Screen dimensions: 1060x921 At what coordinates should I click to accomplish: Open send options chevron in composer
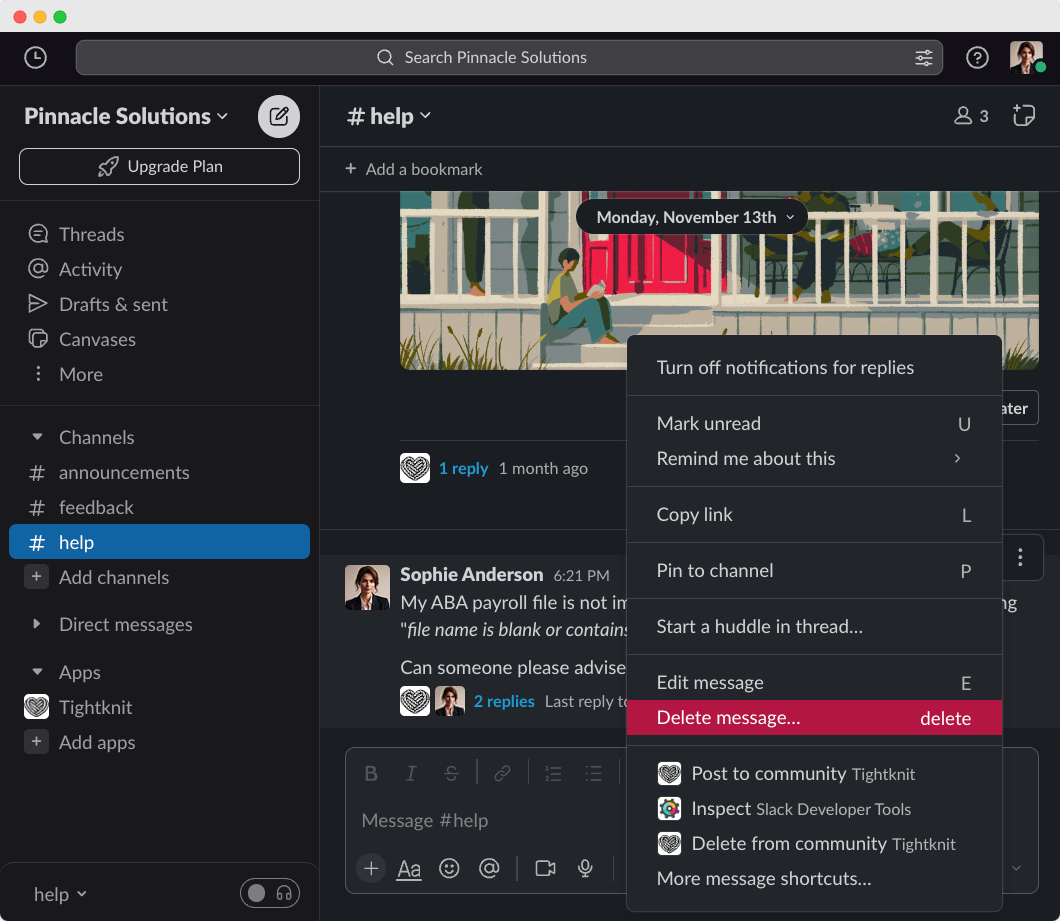click(1016, 868)
